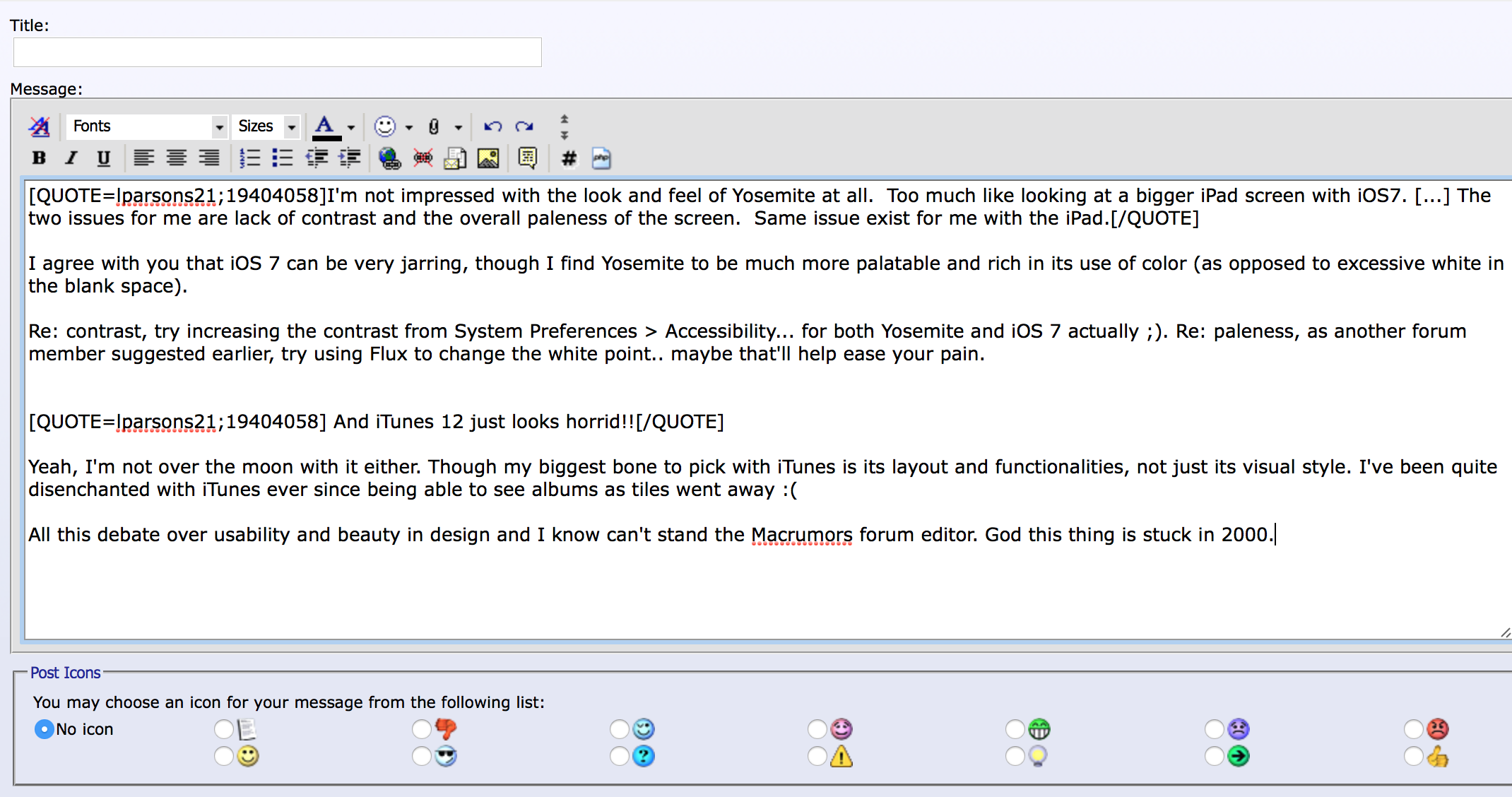Choose the yellow smiley post icon
Viewport: 1512px width, 797px height.
click(x=248, y=756)
